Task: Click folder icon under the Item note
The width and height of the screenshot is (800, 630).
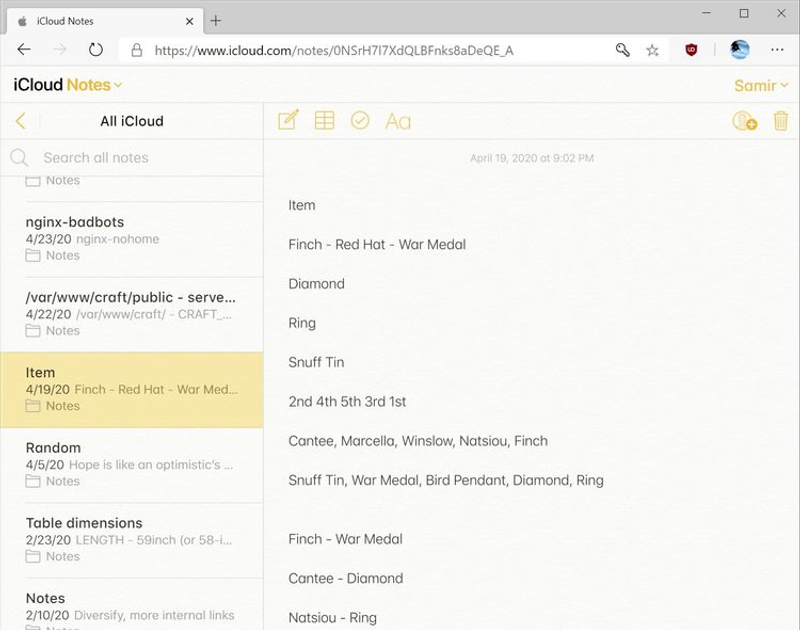Action: [x=33, y=406]
